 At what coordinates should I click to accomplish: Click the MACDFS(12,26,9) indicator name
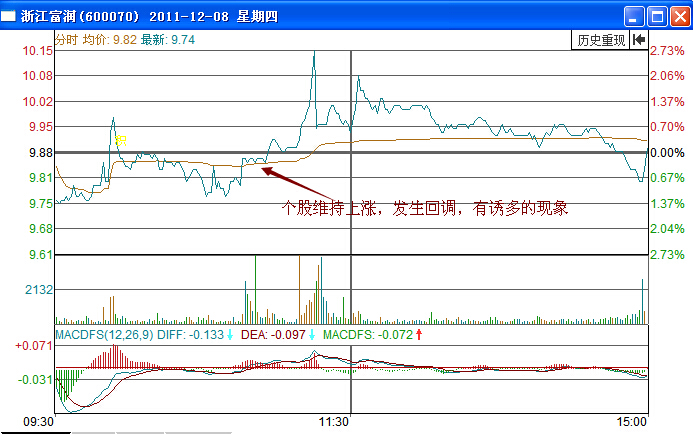(x=105, y=334)
